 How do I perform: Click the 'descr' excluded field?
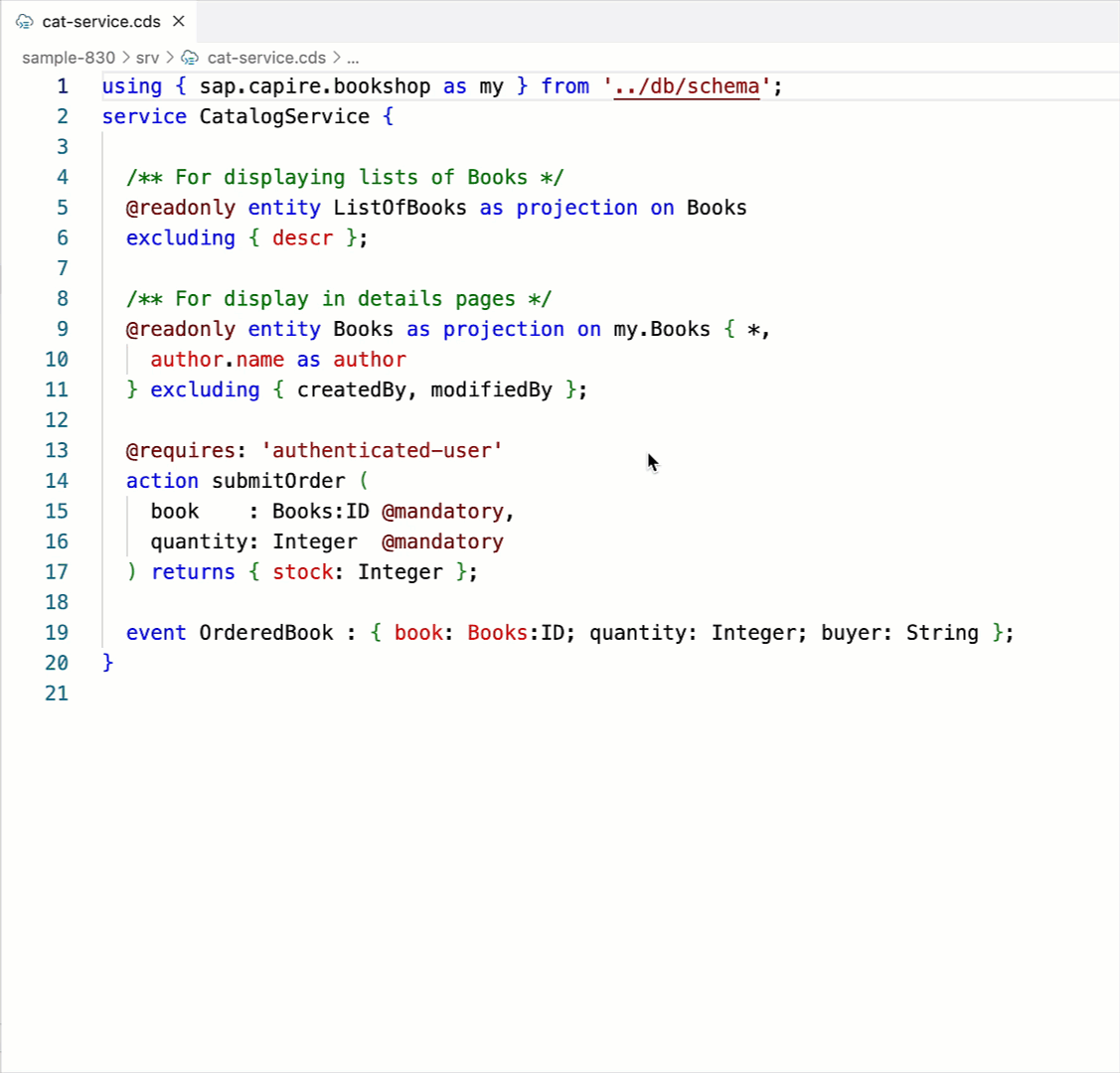pos(302,237)
